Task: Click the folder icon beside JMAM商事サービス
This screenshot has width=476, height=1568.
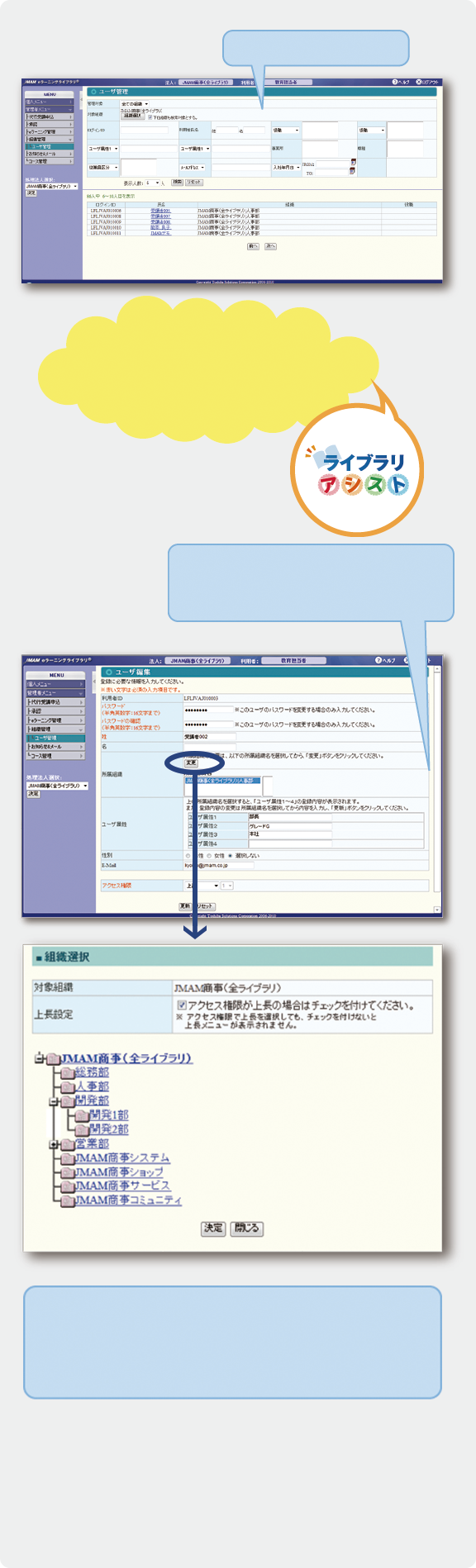Action: 69,1186
